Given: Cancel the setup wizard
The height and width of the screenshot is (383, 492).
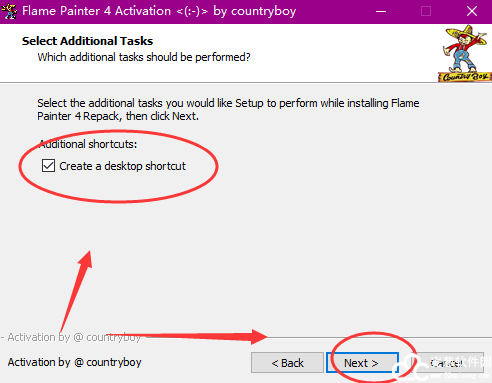Looking at the screenshot, I should click(448, 363).
